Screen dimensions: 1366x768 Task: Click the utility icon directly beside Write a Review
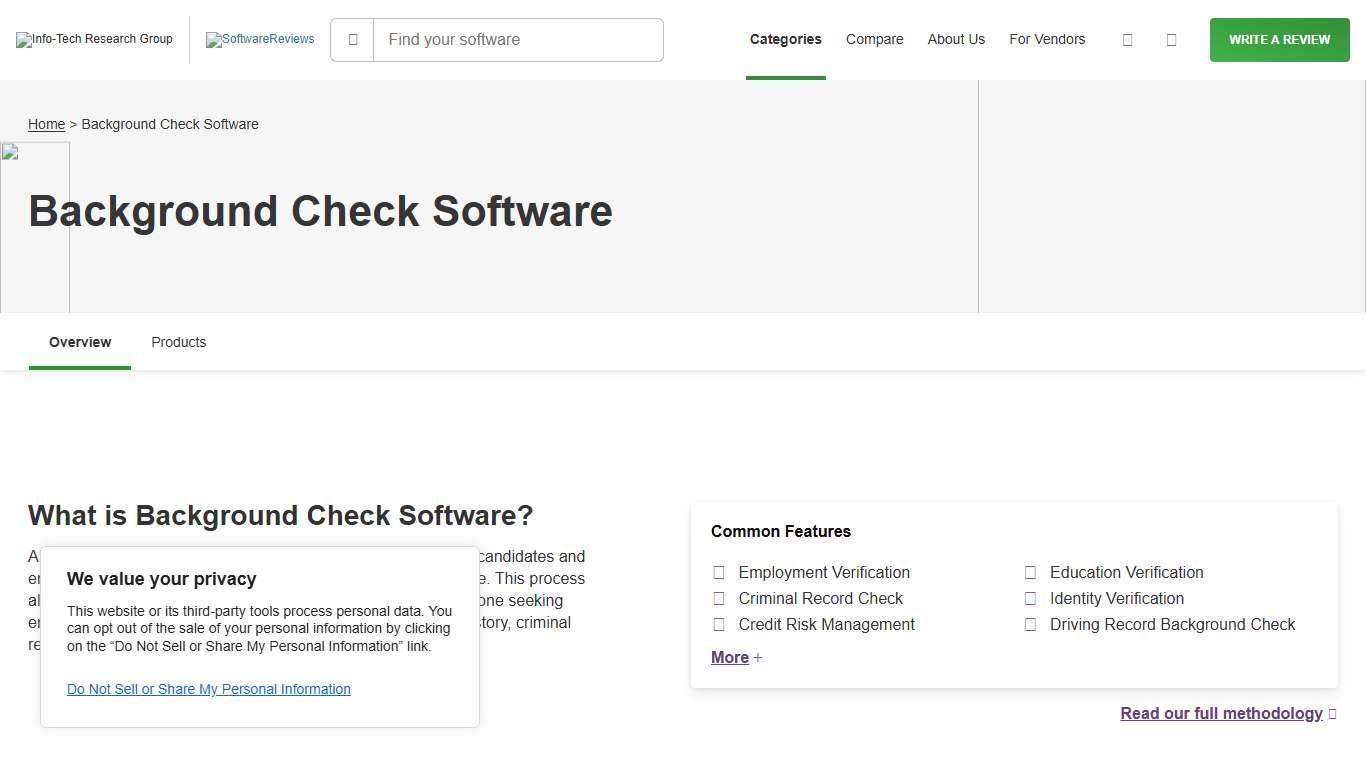point(1171,39)
